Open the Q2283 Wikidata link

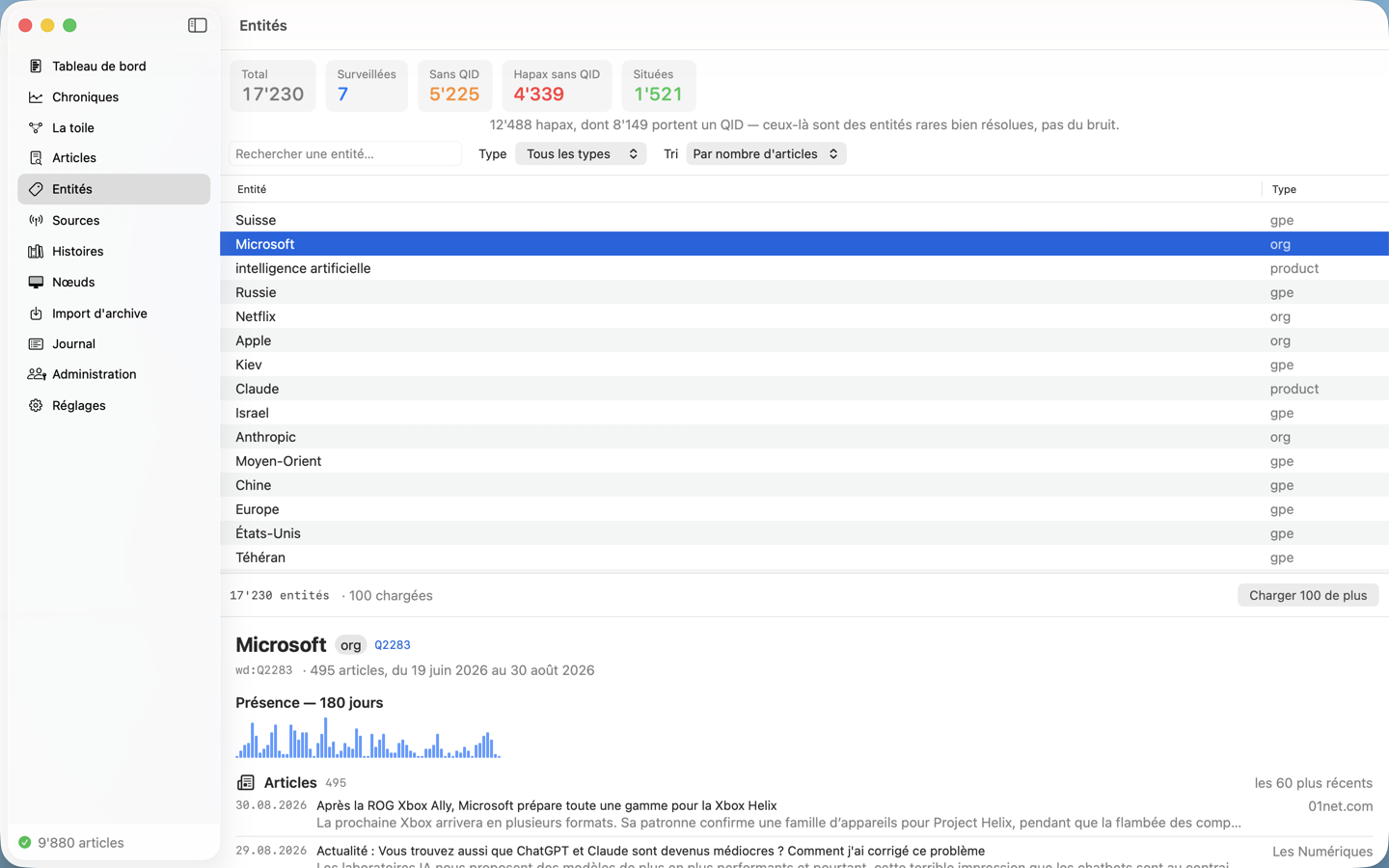tap(393, 645)
